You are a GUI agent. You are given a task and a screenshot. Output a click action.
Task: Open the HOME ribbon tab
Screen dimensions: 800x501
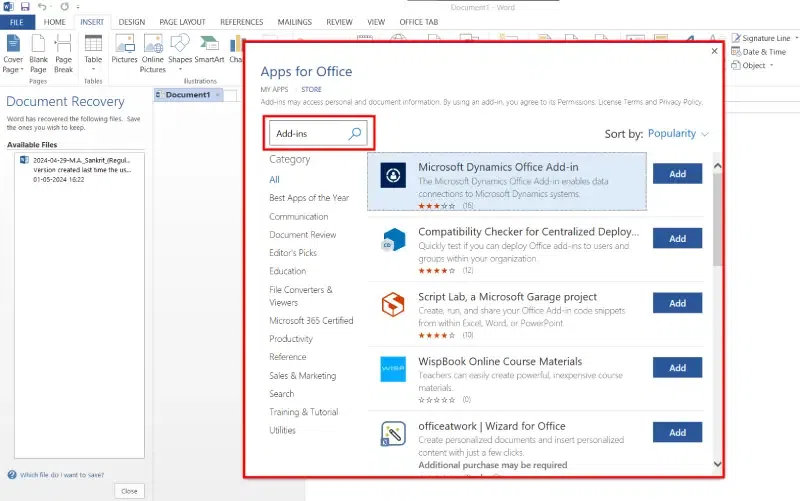click(55, 22)
